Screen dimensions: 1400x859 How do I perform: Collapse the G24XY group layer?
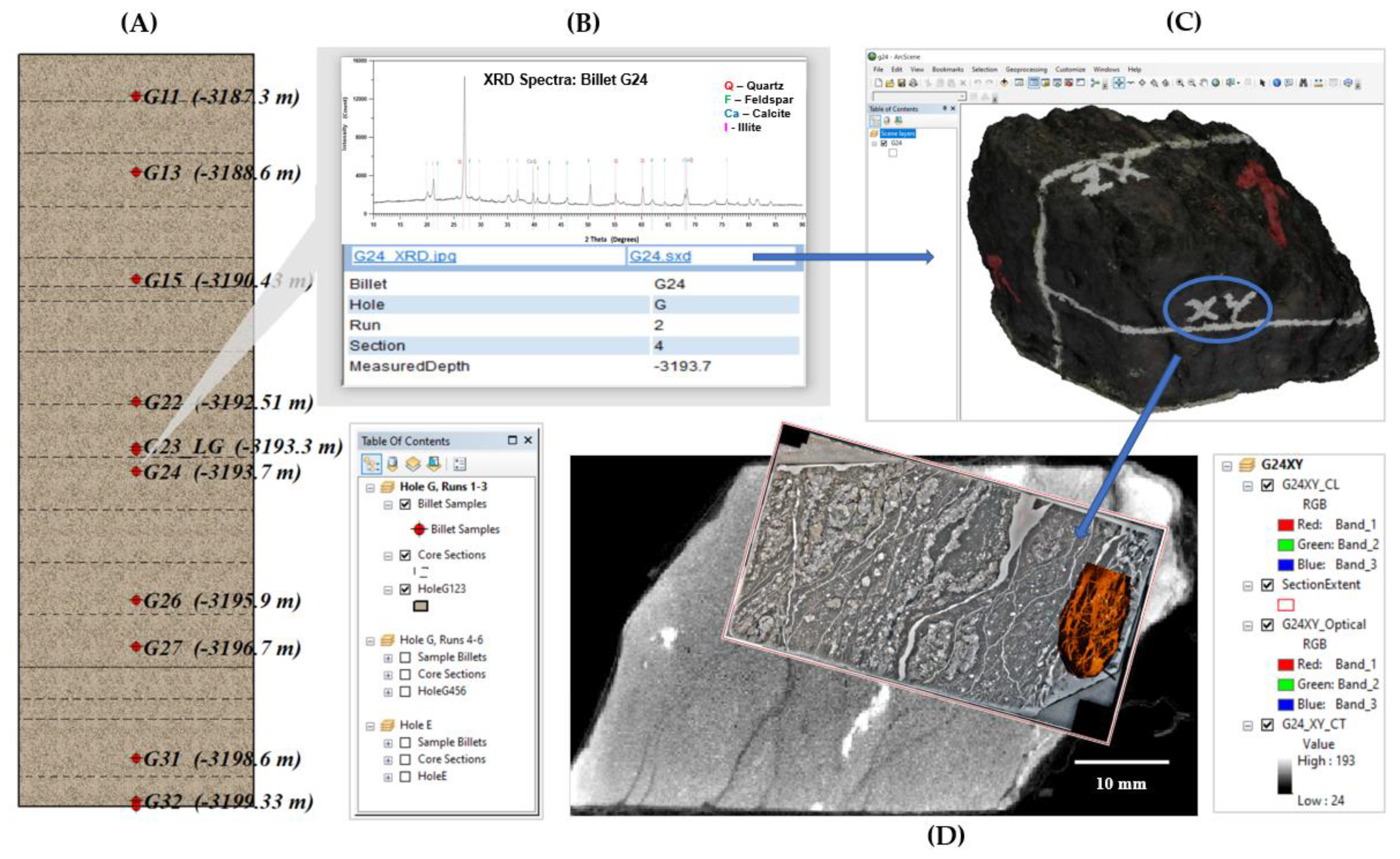[1227, 466]
